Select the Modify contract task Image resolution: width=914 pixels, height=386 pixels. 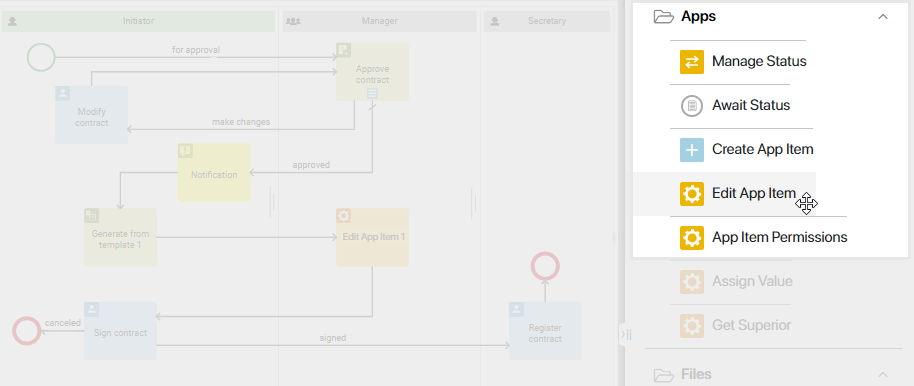[x=92, y=114]
